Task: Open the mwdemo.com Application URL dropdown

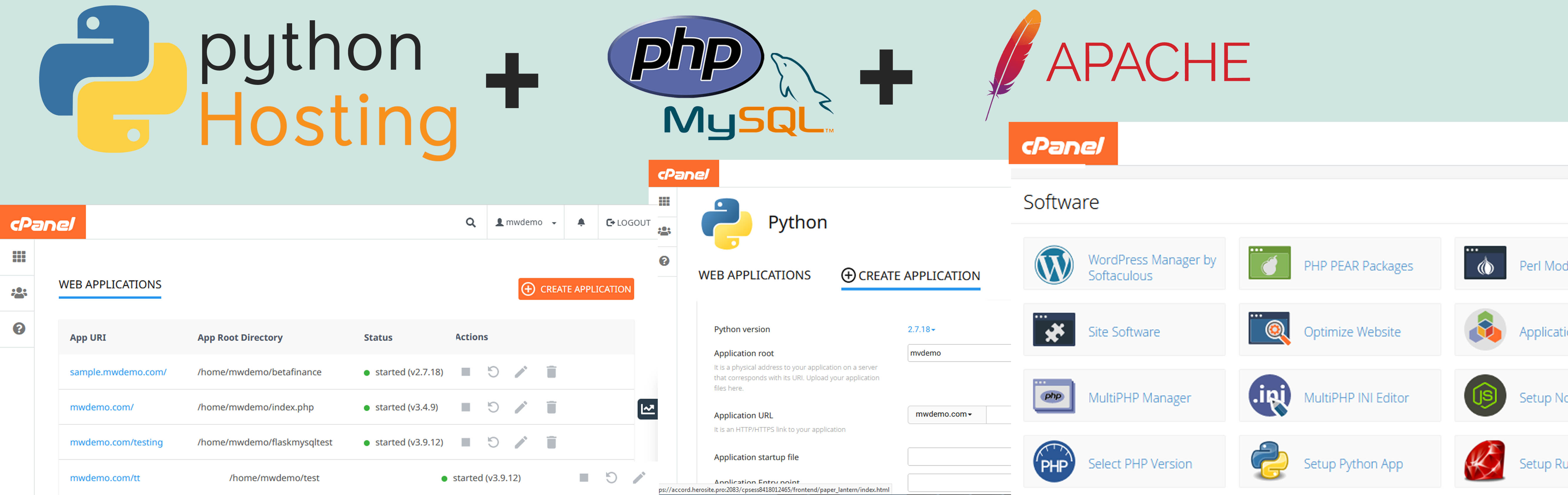Action: (946, 414)
